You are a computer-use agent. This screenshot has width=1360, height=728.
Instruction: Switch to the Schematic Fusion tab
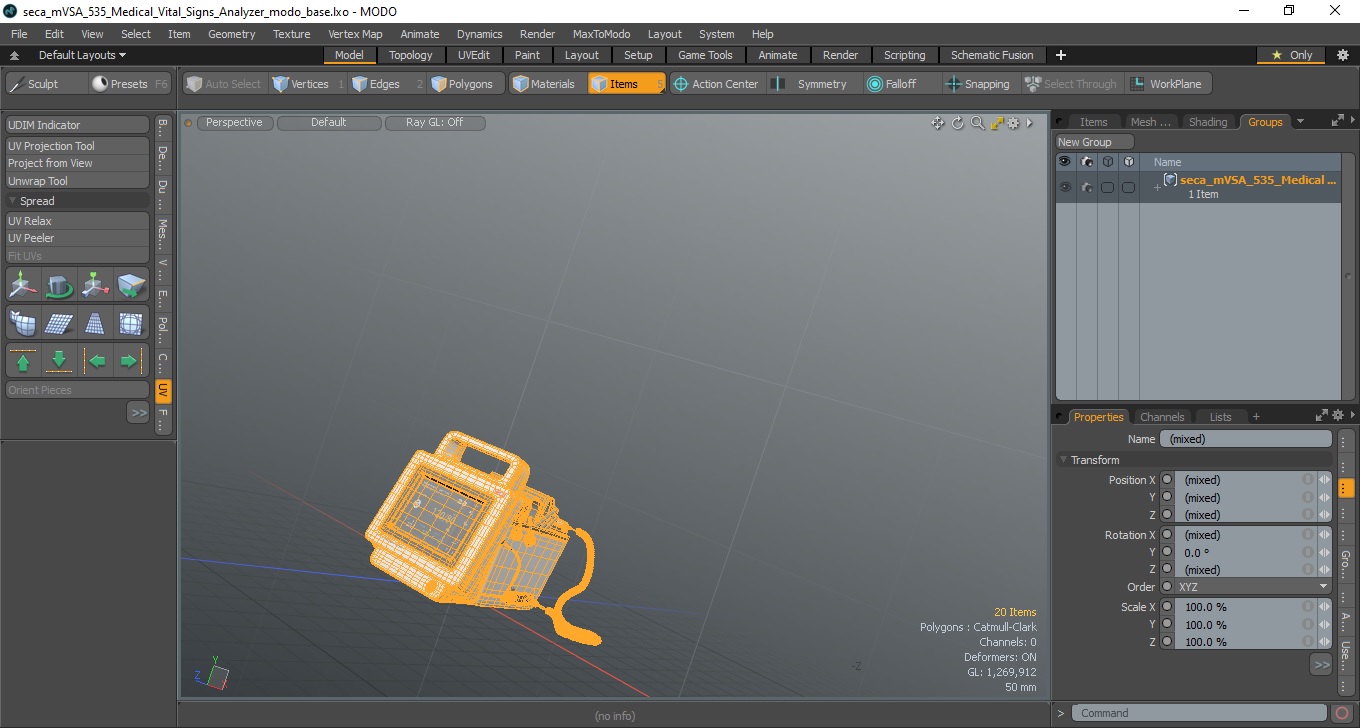click(x=992, y=55)
